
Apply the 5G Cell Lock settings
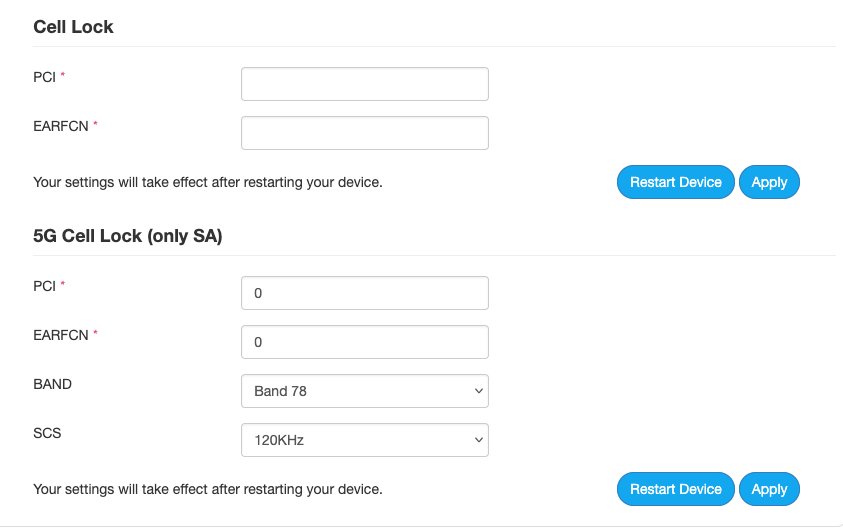(769, 489)
